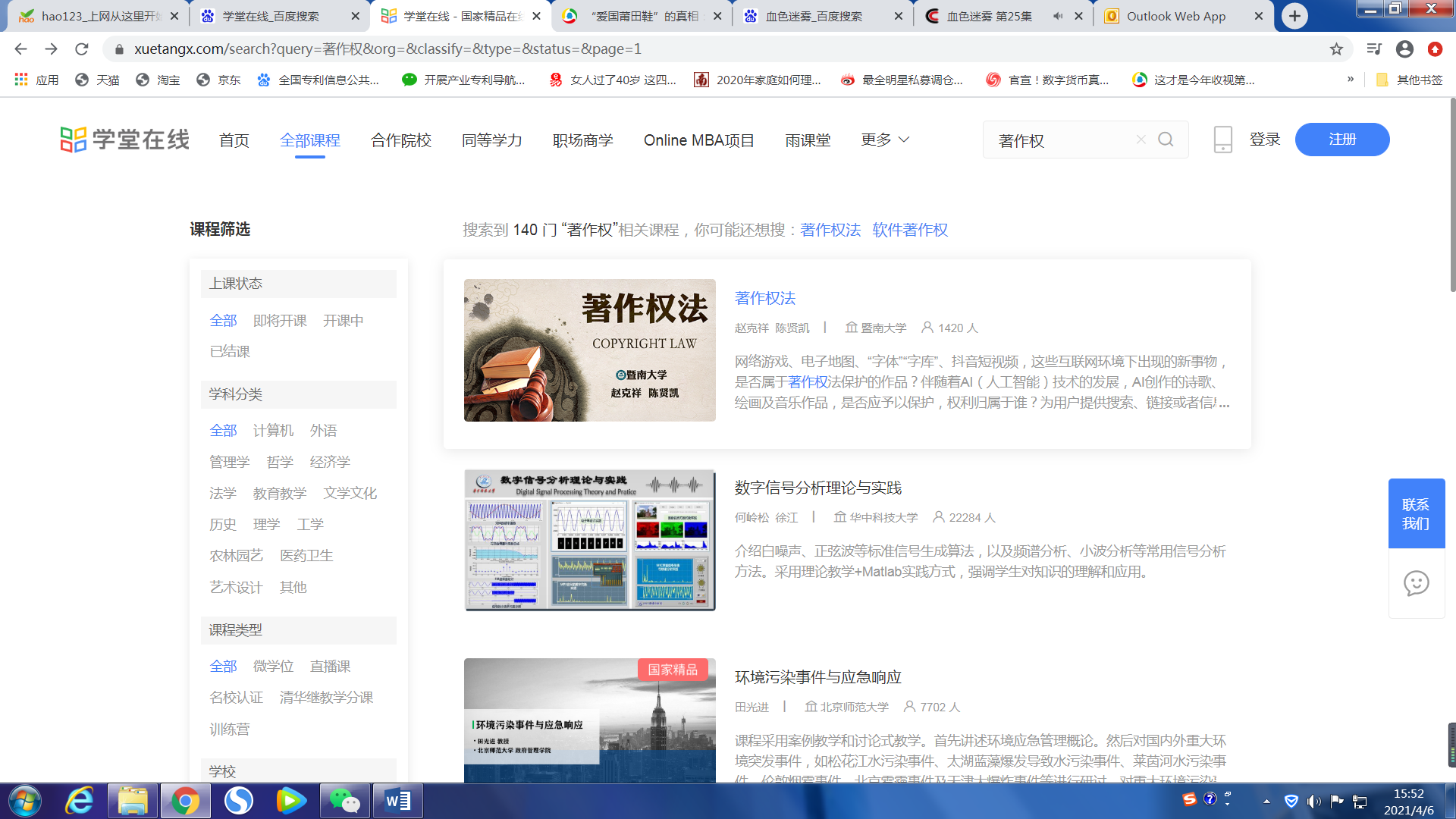The image size is (1456, 819).
Task: Open WeChat from taskbar
Action: pyautogui.click(x=345, y=801)
